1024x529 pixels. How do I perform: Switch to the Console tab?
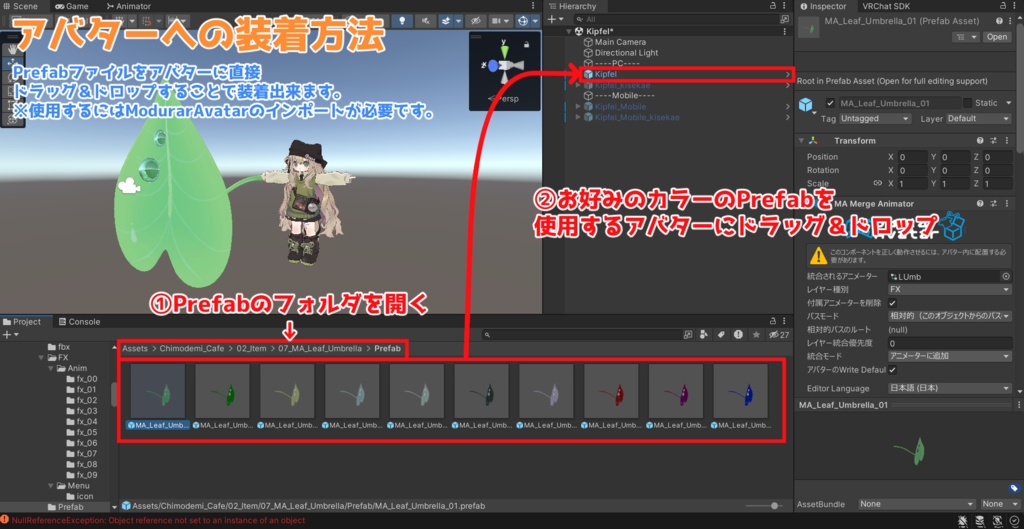click(x=79, y=321)
